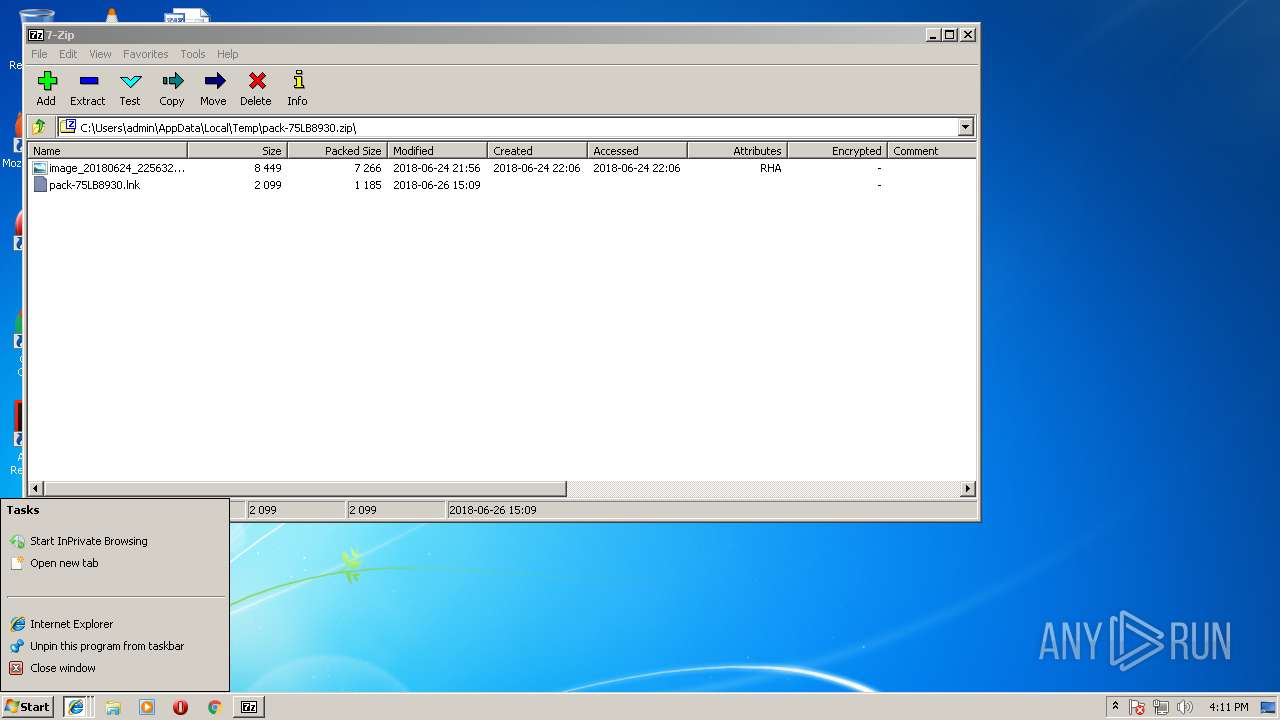1280x720 pixels.
Task: Sort by the Packed Size column
Action: tap(337, 151)
